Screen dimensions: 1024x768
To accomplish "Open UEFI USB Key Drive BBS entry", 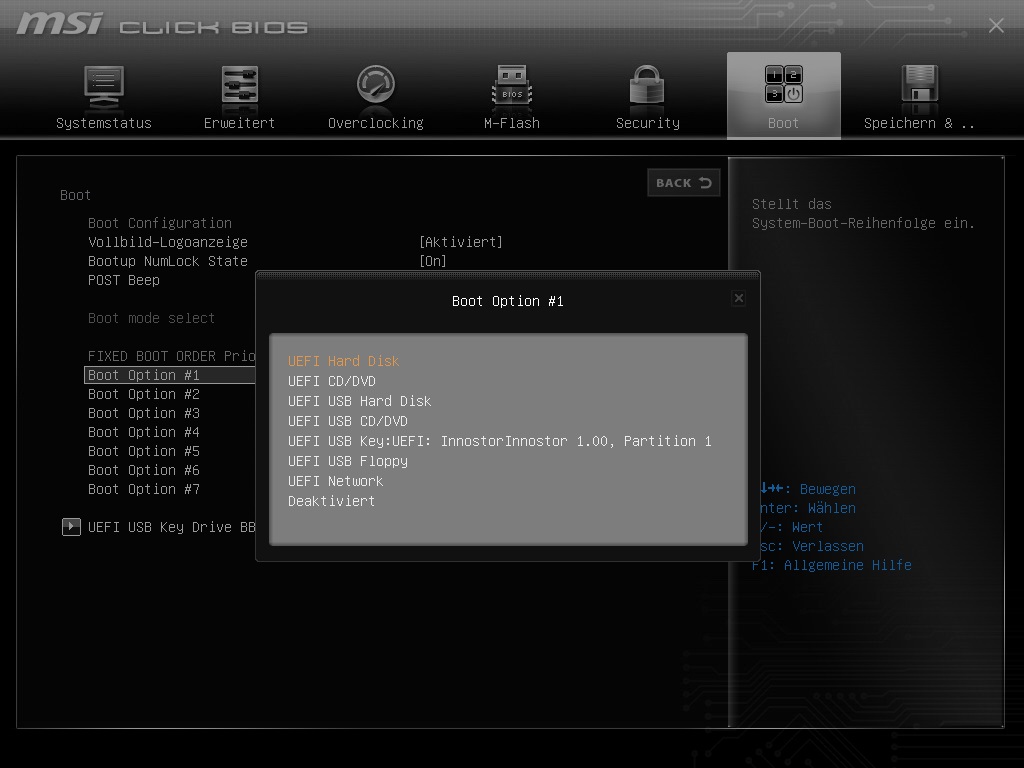I will tap(172, 527).
